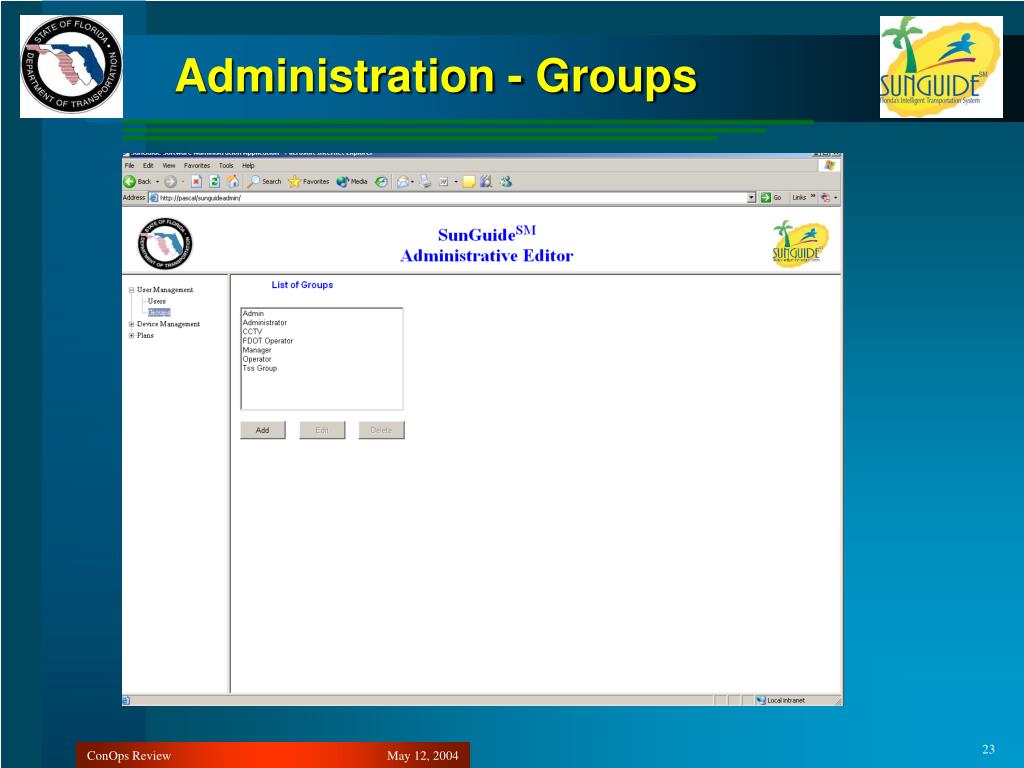Open the History icon in toolbar
This screenshot has width=1024, height=768.
tap(381, 182)
